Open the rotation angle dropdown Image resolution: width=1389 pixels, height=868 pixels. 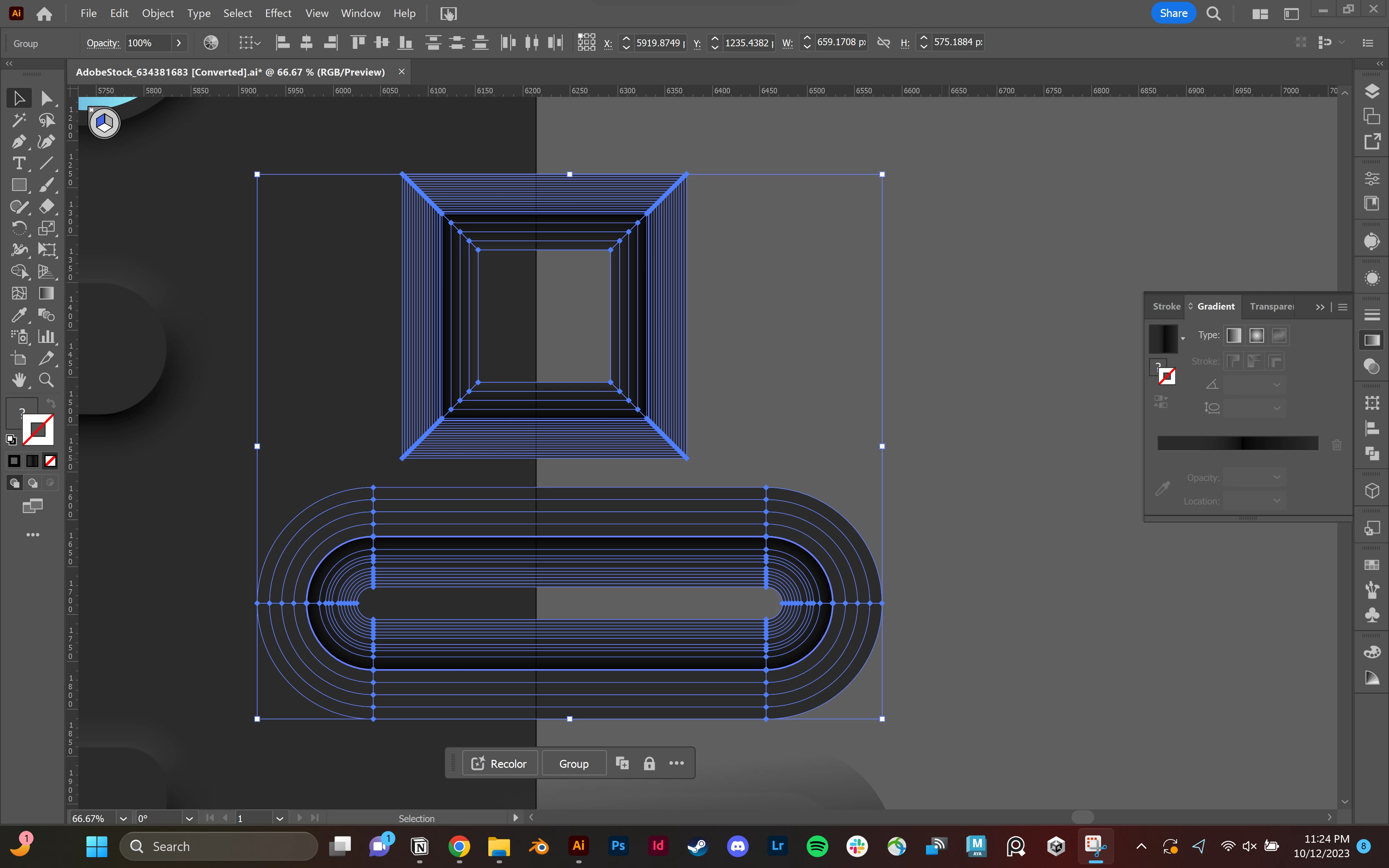[x=189, y=818]
